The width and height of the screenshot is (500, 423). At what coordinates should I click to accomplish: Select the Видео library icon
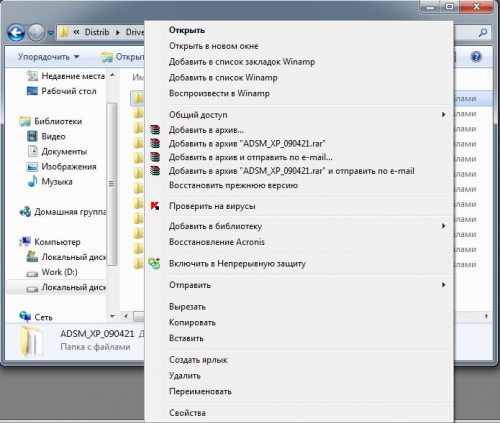tap(32, 136)
